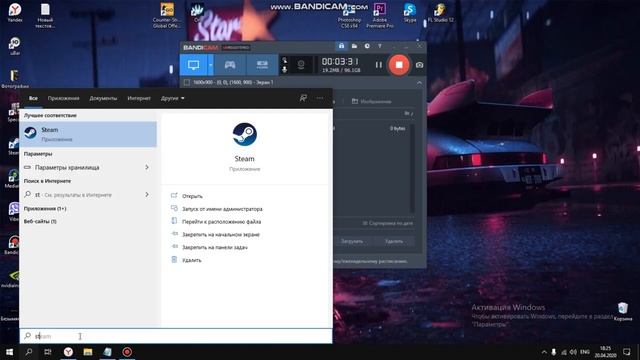Show hidden system tray icons
This screenshot has width=640, height=360.
click(544, 352)
